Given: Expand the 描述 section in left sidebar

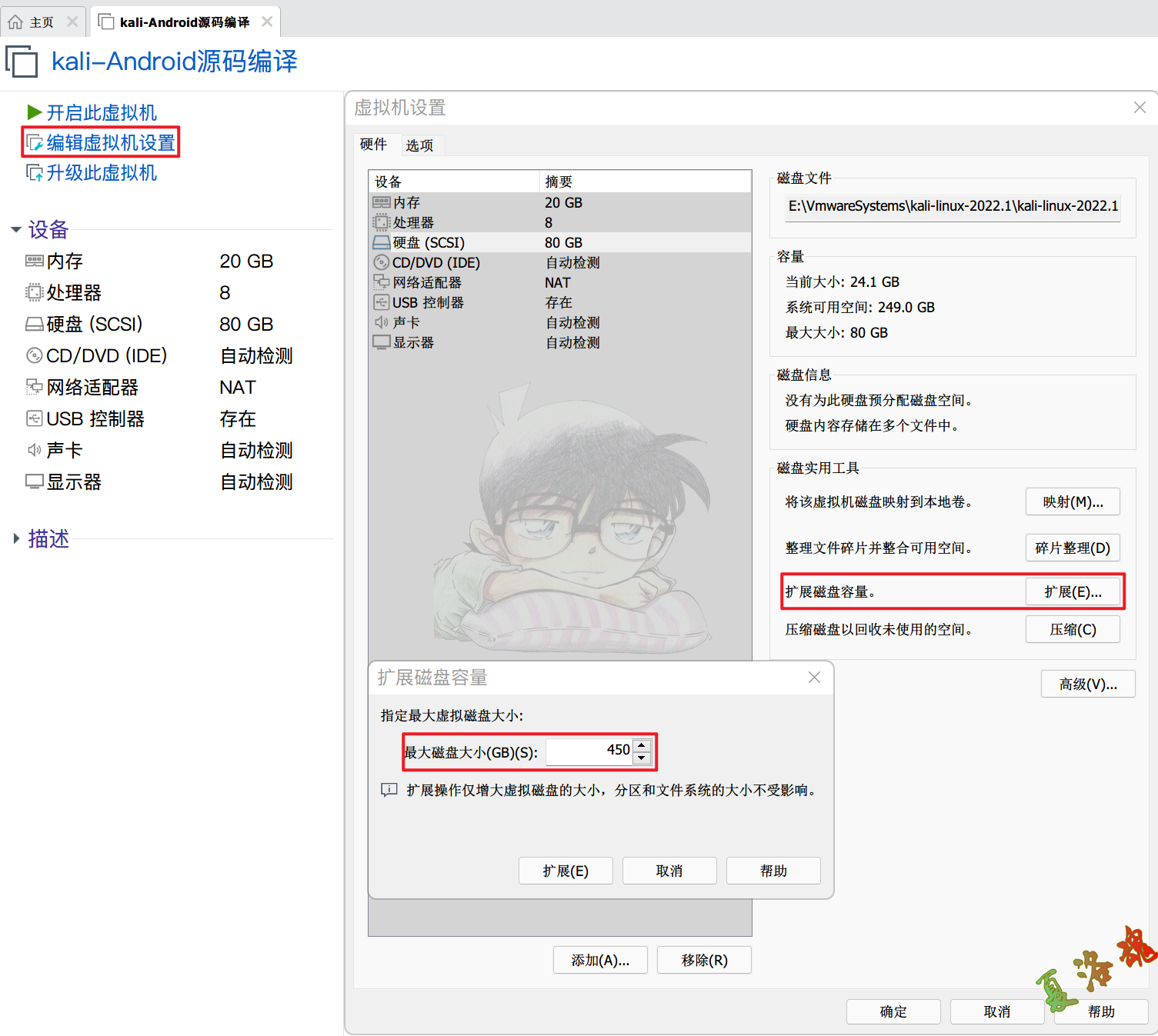Looking at the screenshot, I should coord(16,538).
